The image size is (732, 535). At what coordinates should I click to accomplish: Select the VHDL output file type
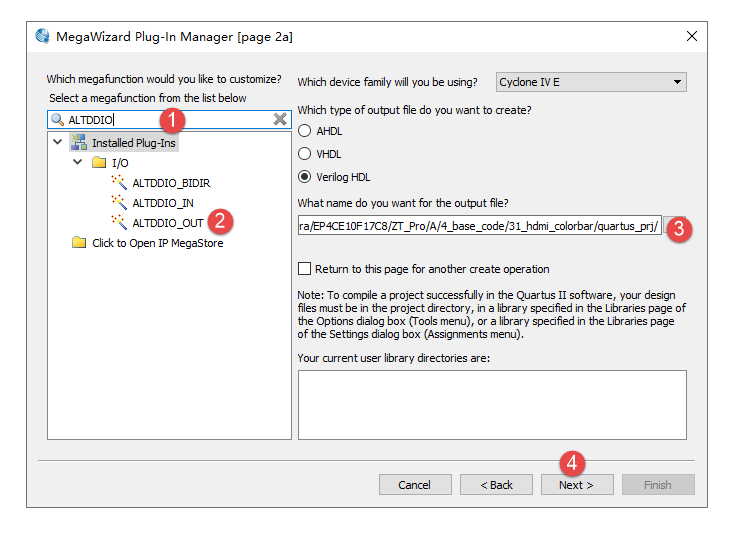(306, 154)
